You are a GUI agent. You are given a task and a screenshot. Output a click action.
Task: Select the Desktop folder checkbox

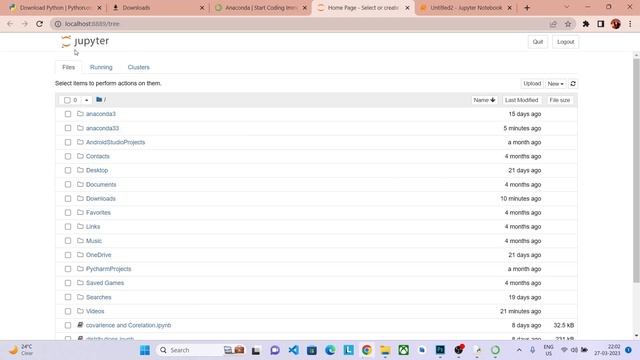(68, 170)
